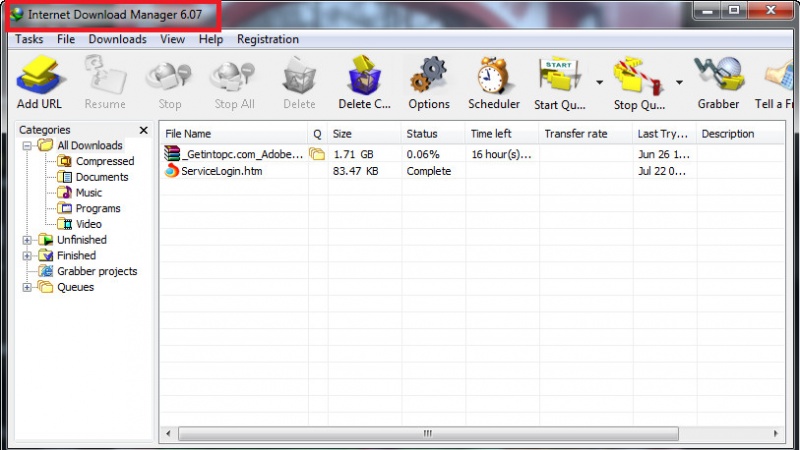
Task: Sort by File Name column header
Action: pos(234,134)
